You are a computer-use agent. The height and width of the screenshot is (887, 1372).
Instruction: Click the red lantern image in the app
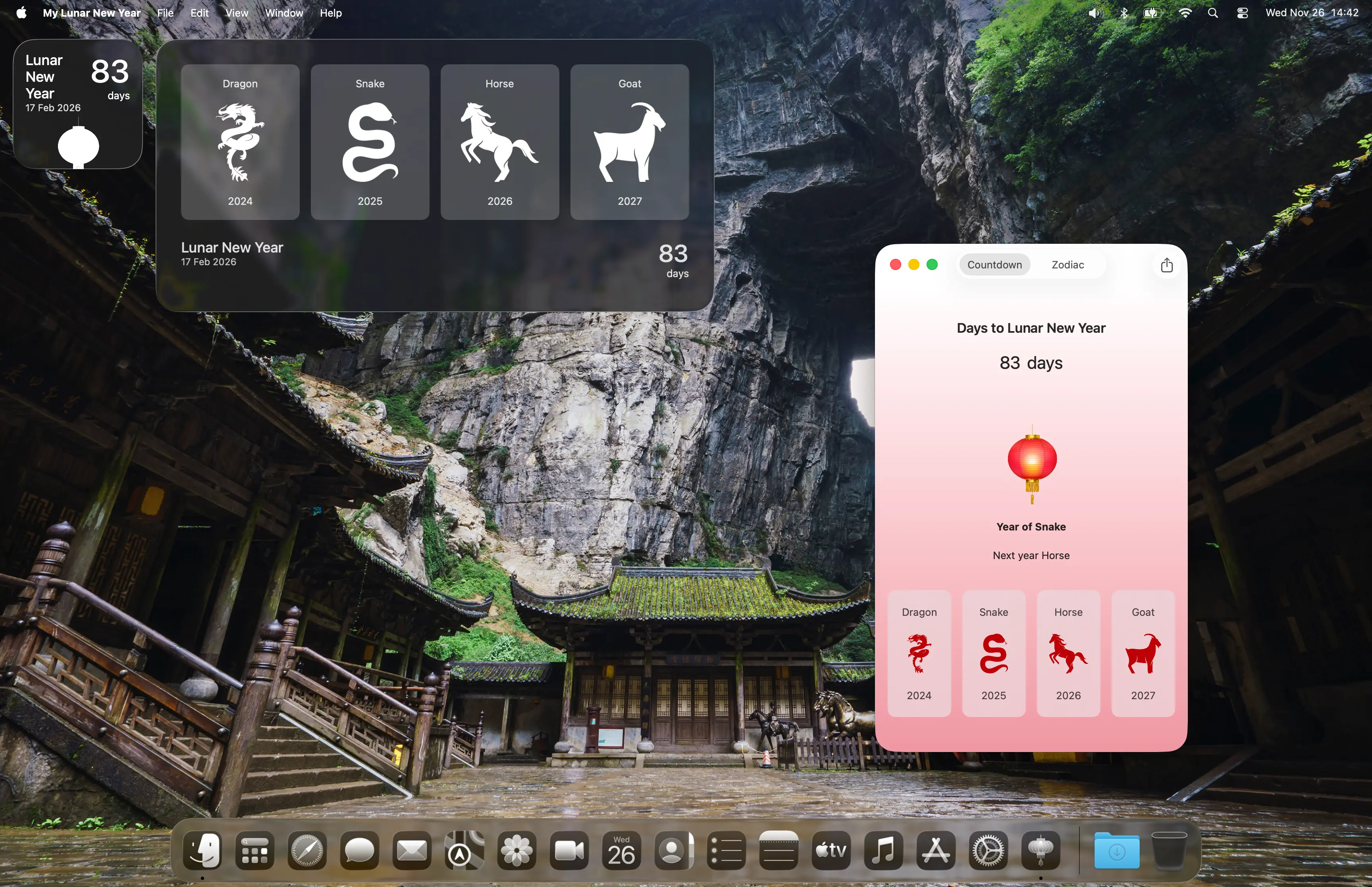(x=1032, y=464)
